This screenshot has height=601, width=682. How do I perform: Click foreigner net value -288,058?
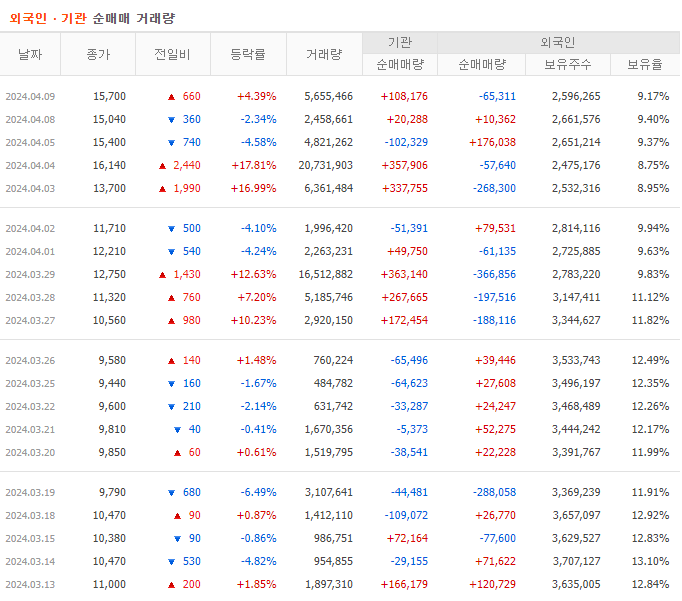click(x=495, y=492)
